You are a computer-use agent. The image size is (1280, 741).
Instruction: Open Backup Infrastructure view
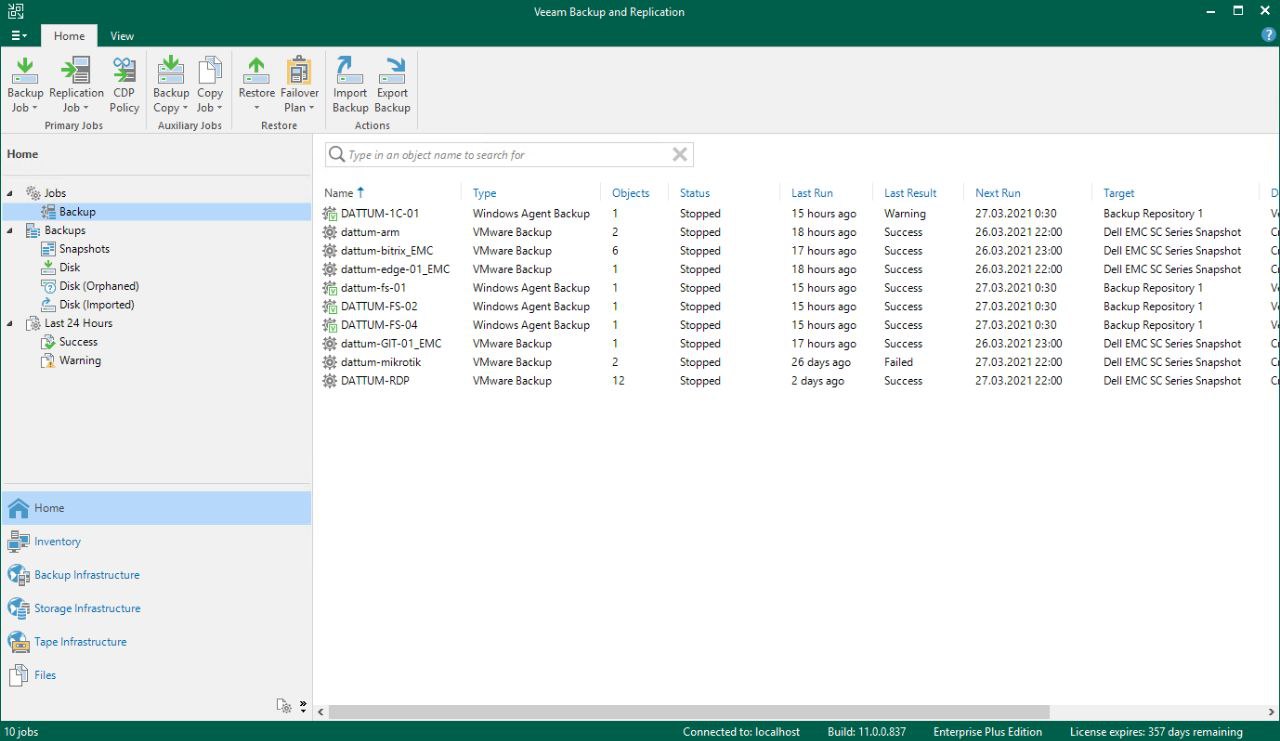(86, 575)
